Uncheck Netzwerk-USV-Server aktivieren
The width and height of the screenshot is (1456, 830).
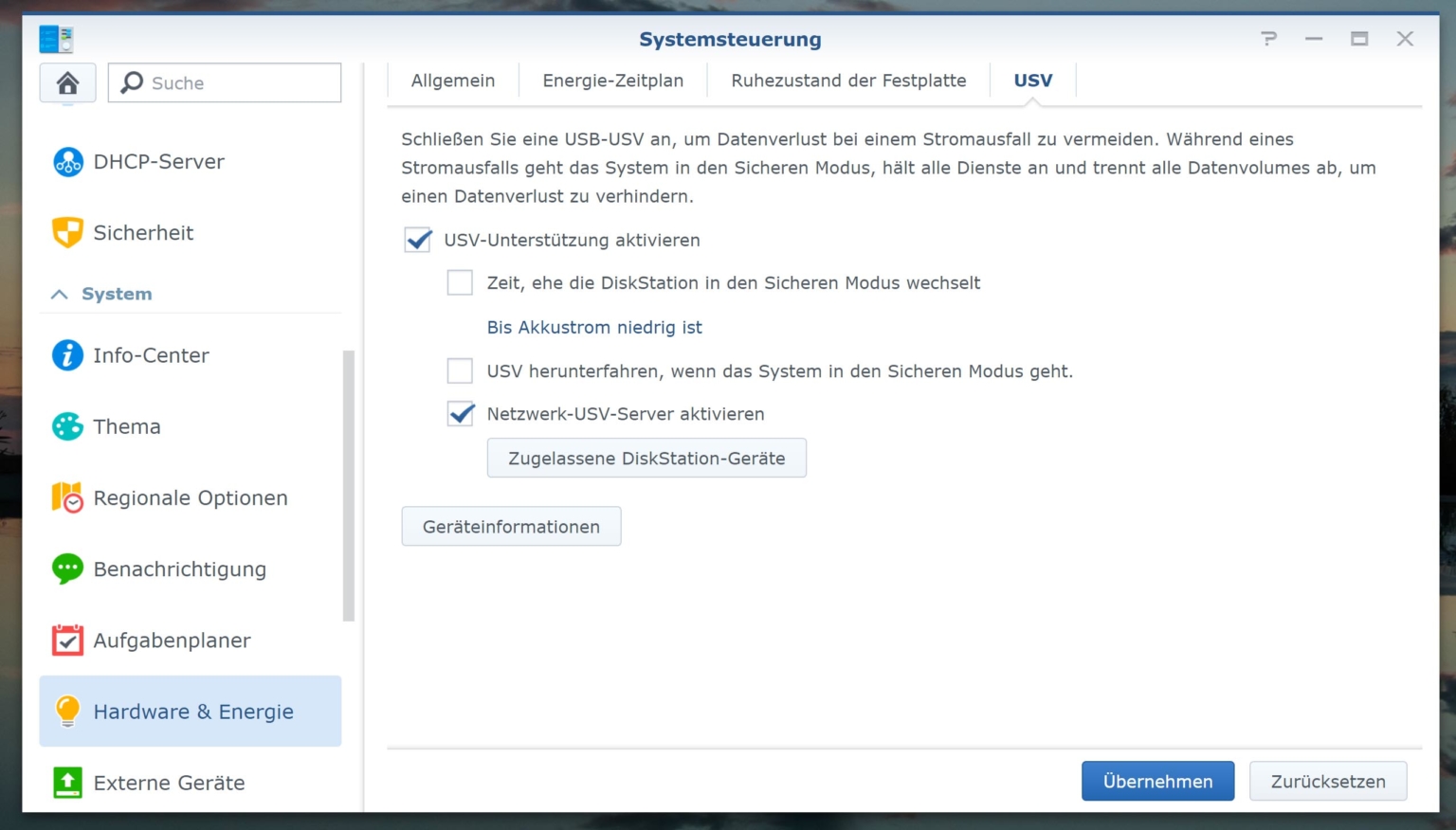[460, 413]
